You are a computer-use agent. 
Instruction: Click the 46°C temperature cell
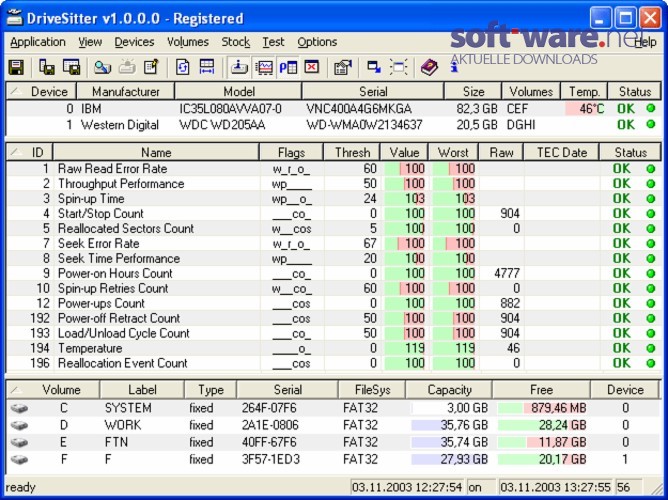pyautogui.click(x=585, y=109)
